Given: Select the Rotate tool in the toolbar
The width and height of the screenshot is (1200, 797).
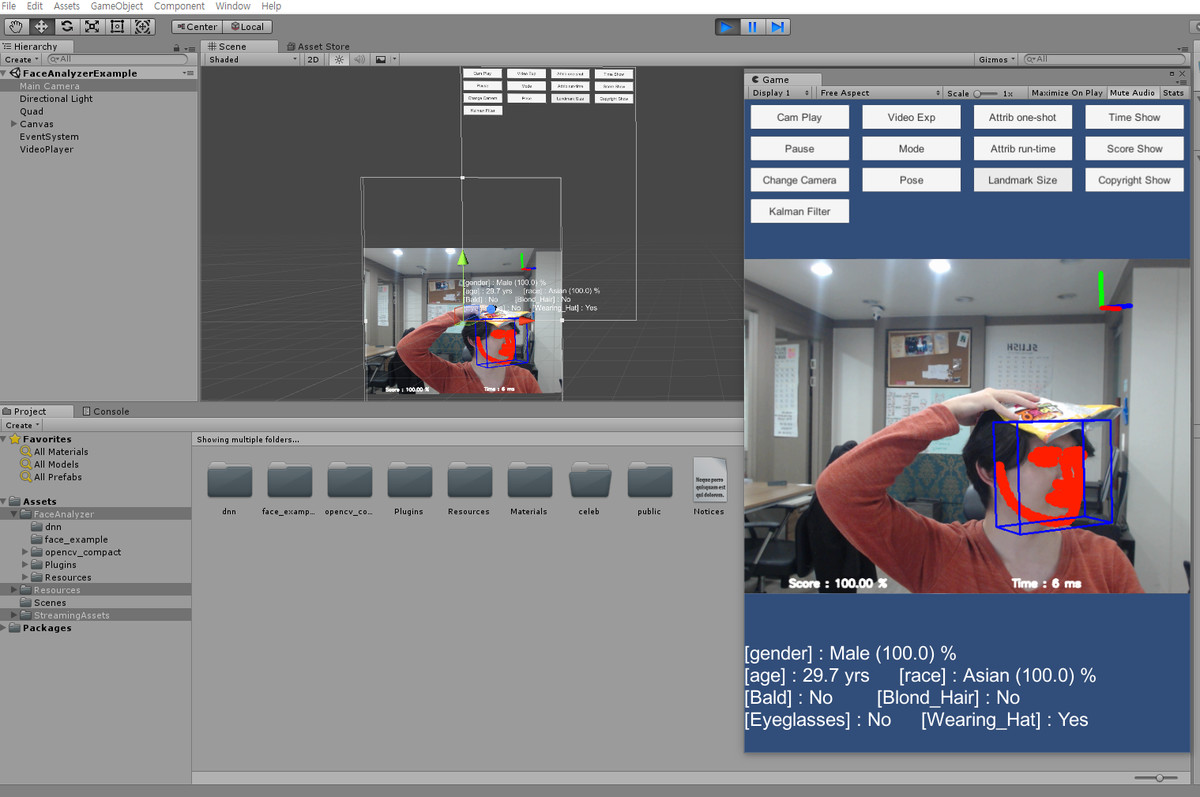Looking at the screenshot, I should click(x=67, y=27).
